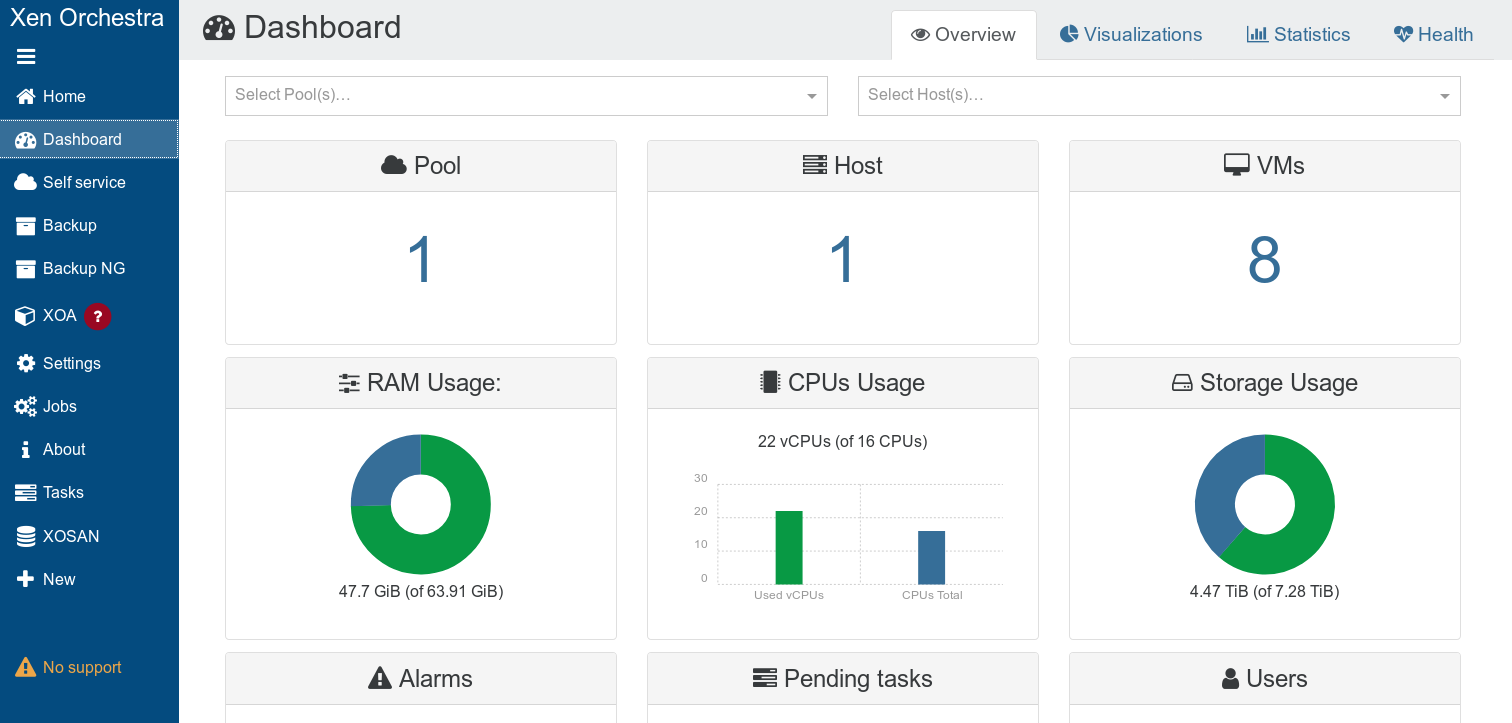Click the Alarms warning triangle icon
The image size is (1512, 723).
[x=380, y=679]
